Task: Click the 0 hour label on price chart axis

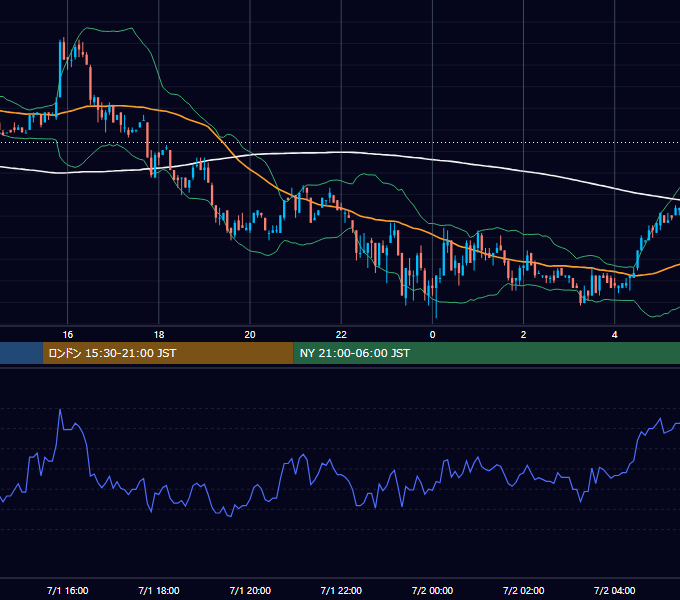Action: tap(432, 335)
